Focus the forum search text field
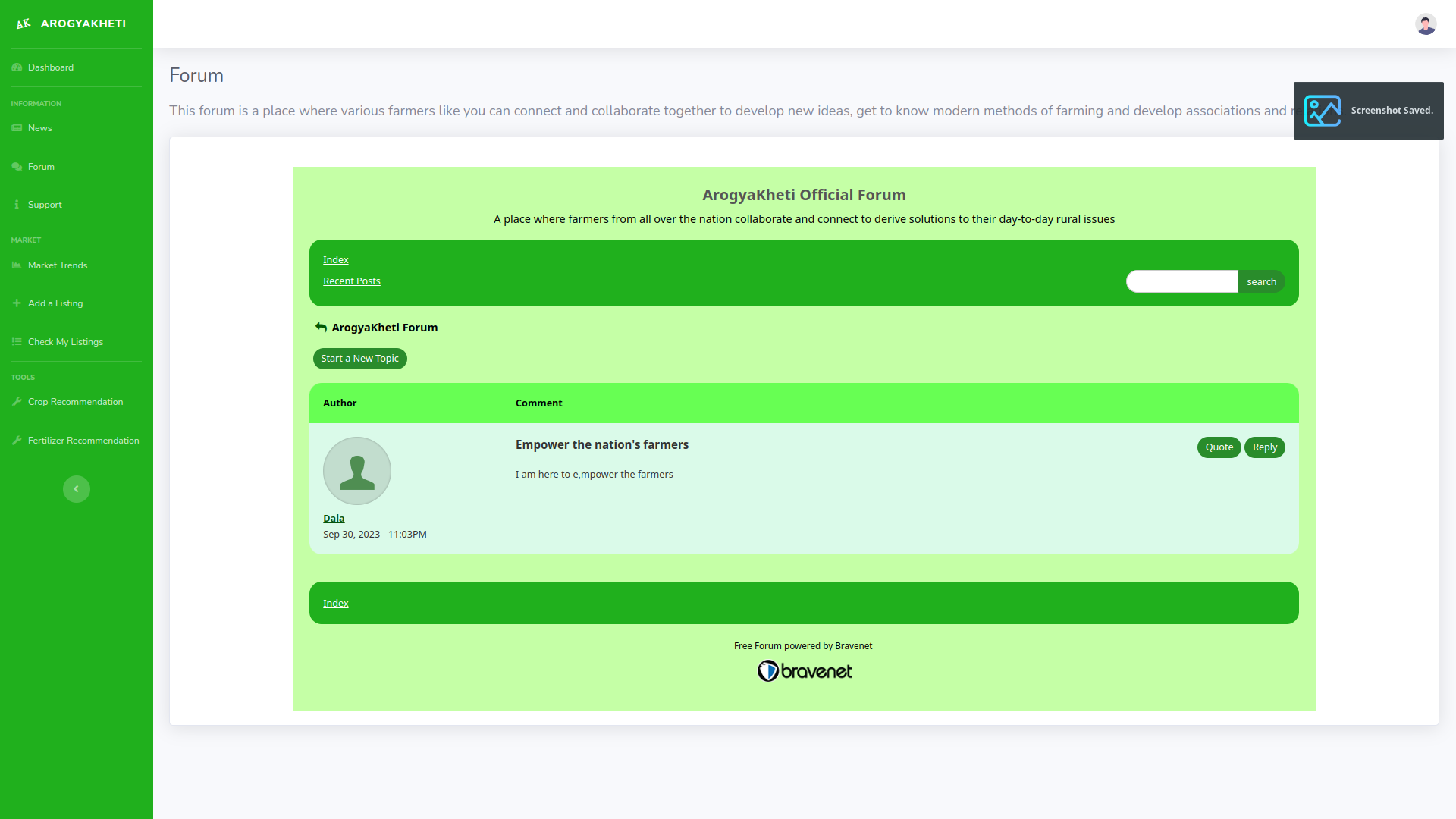The height and width of the screenshot is (819, 1456). click(x=1181, y=281)
